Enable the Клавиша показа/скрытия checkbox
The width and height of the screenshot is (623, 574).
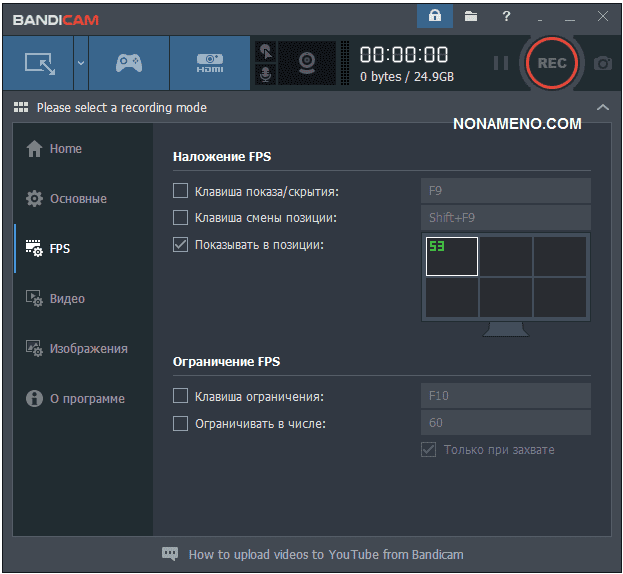181,191
